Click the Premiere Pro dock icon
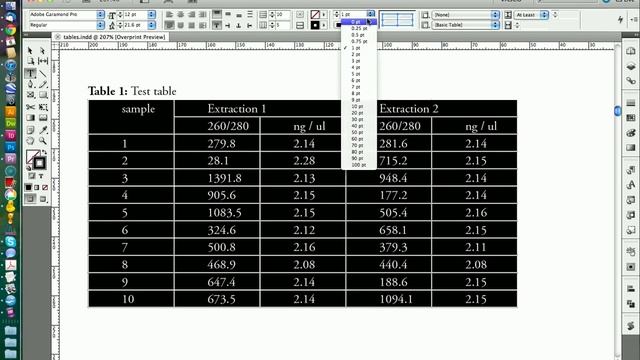Screen dimensions: 640x360 [10, 159]
